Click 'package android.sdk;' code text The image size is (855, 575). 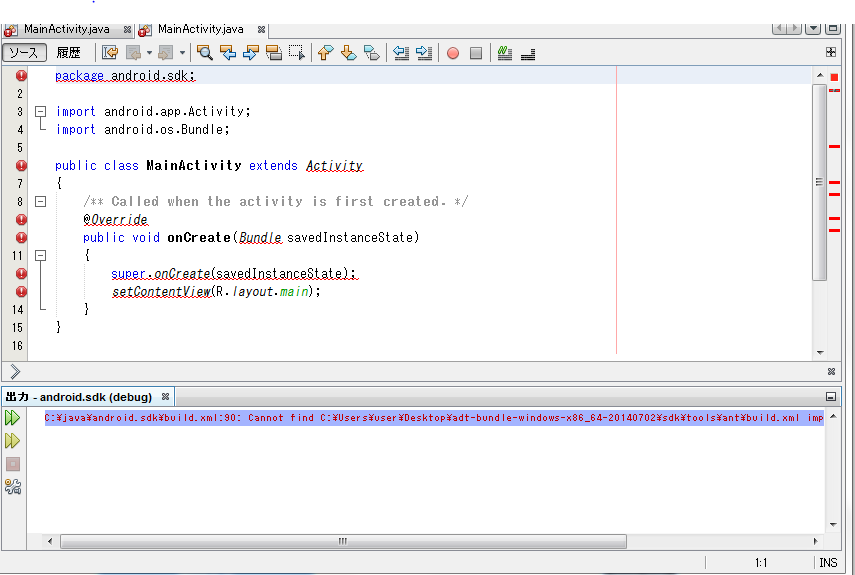tap(125, 76)
